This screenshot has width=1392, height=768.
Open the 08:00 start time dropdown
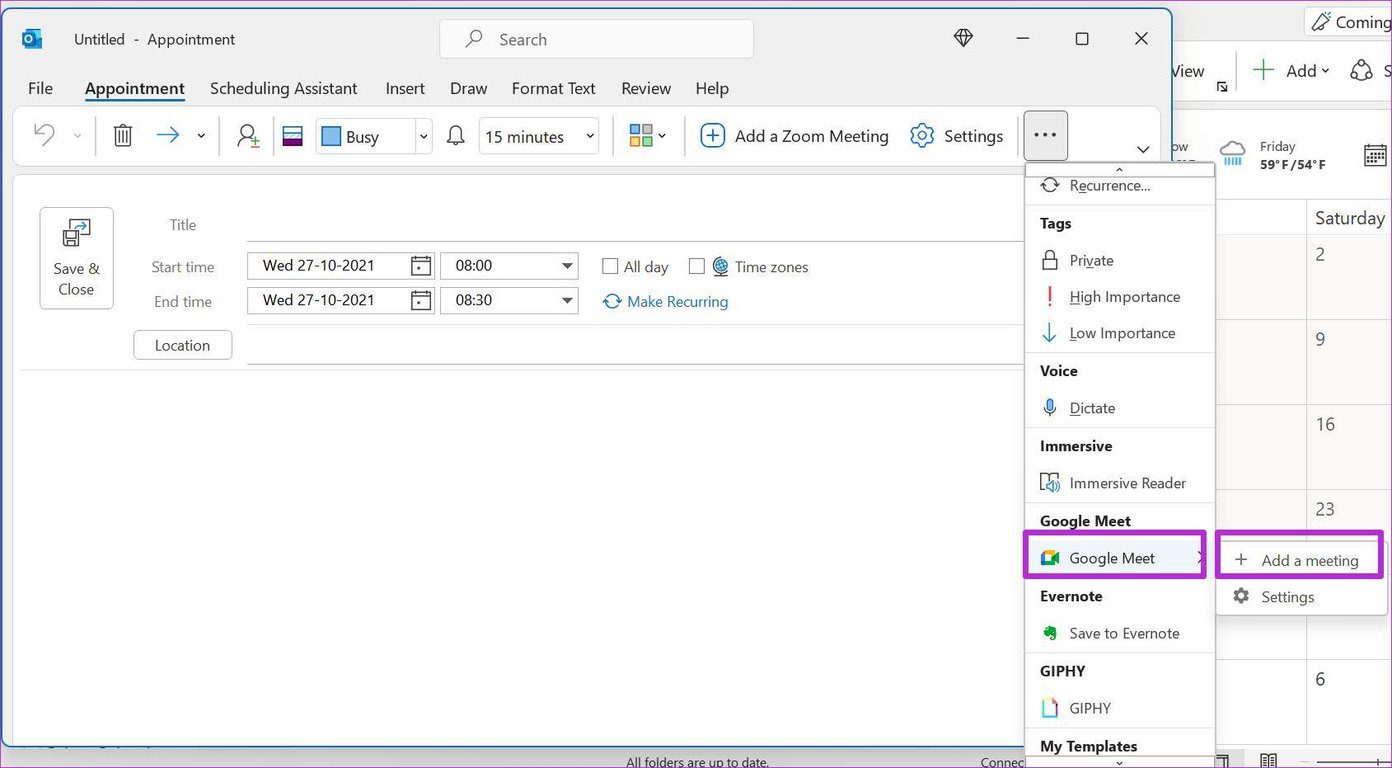click(x=567, y=266)
